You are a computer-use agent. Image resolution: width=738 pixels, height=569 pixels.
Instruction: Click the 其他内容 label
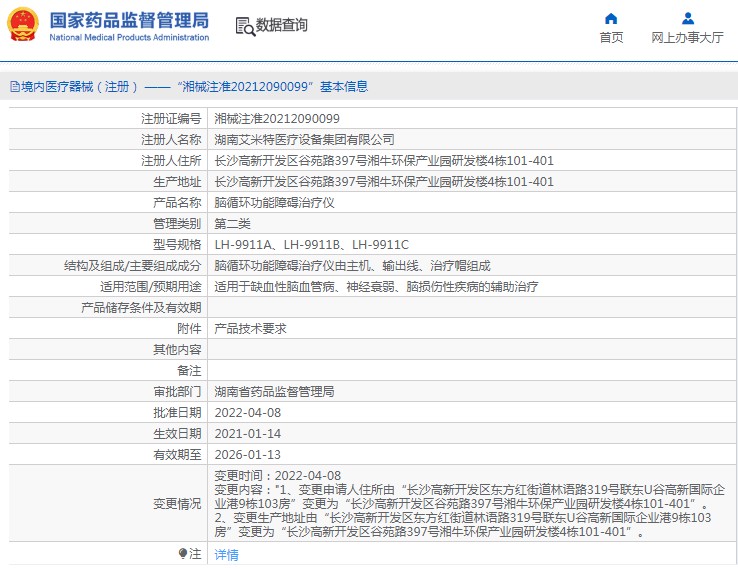[x=177, y=350]
